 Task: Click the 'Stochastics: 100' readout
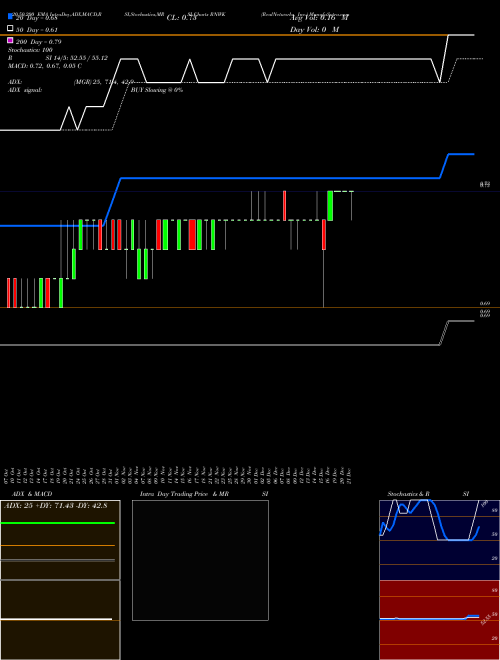[30, 50]
